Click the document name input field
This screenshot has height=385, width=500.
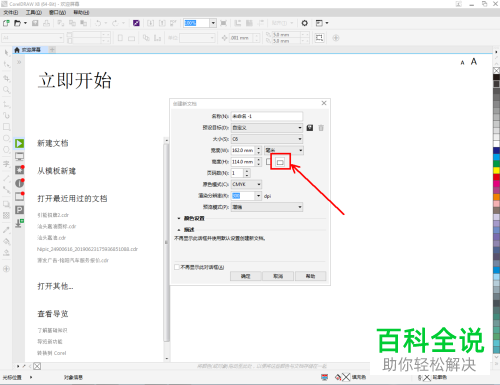267,116
